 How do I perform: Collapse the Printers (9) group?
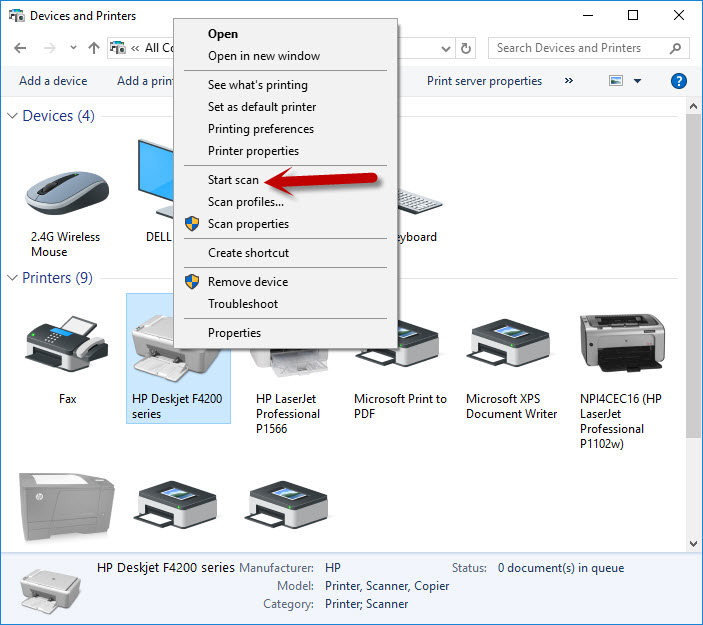(13, 278)
